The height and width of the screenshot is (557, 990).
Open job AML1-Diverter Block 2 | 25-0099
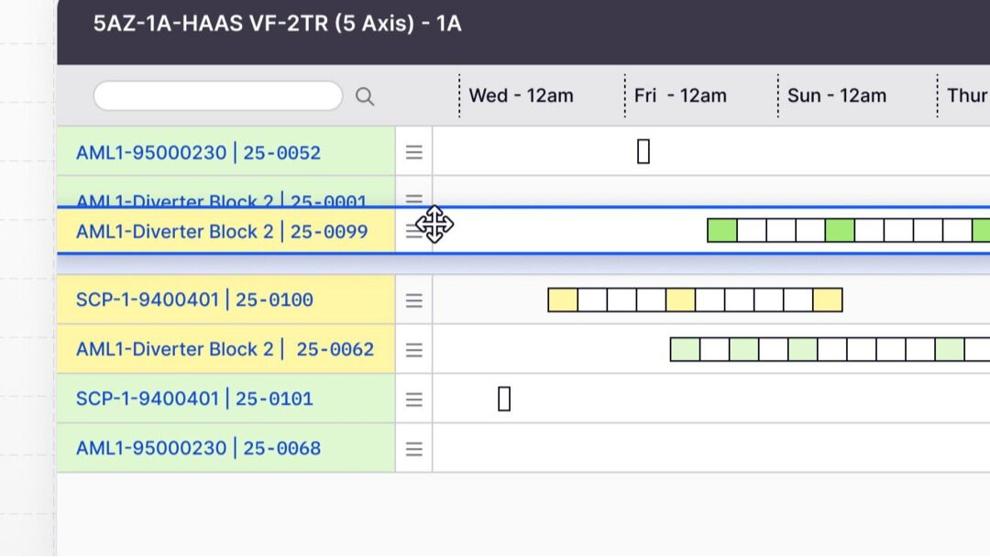pos(222,232)
